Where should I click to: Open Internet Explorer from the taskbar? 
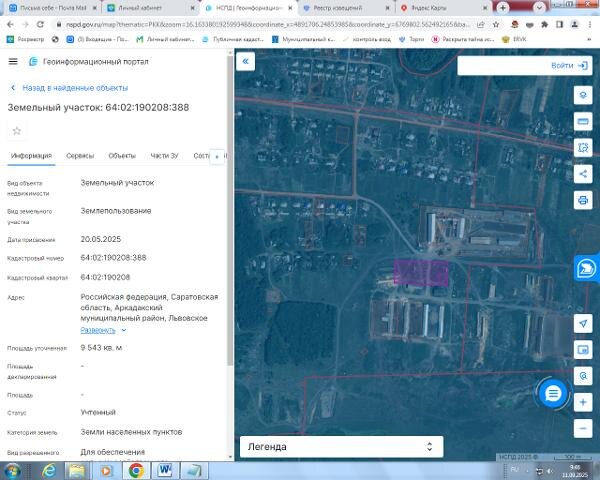click(49, 470)
